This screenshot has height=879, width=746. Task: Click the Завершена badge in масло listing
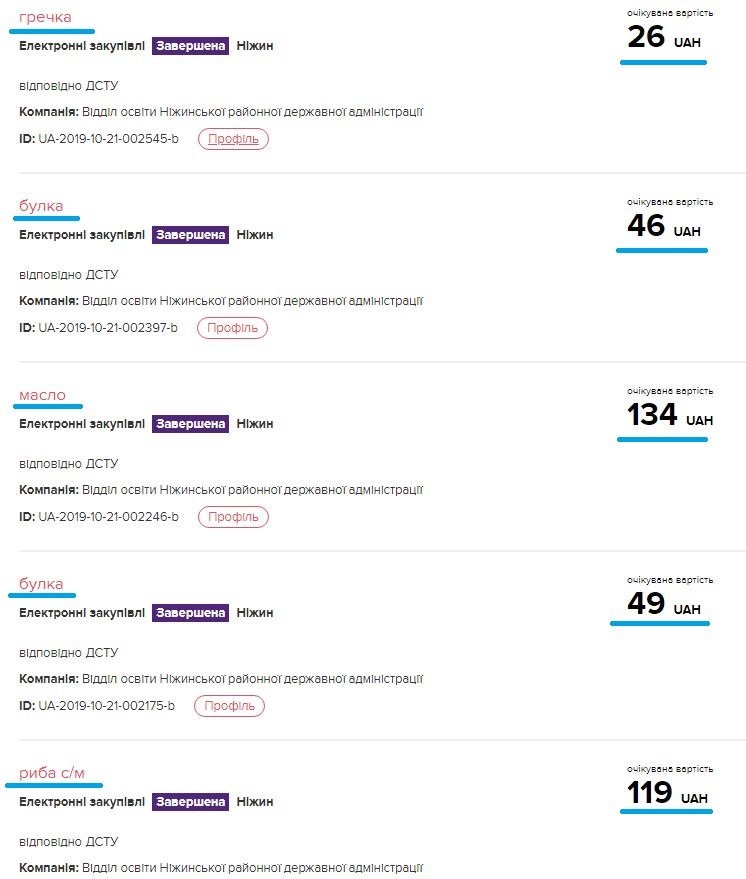click(x=190, y=424)
